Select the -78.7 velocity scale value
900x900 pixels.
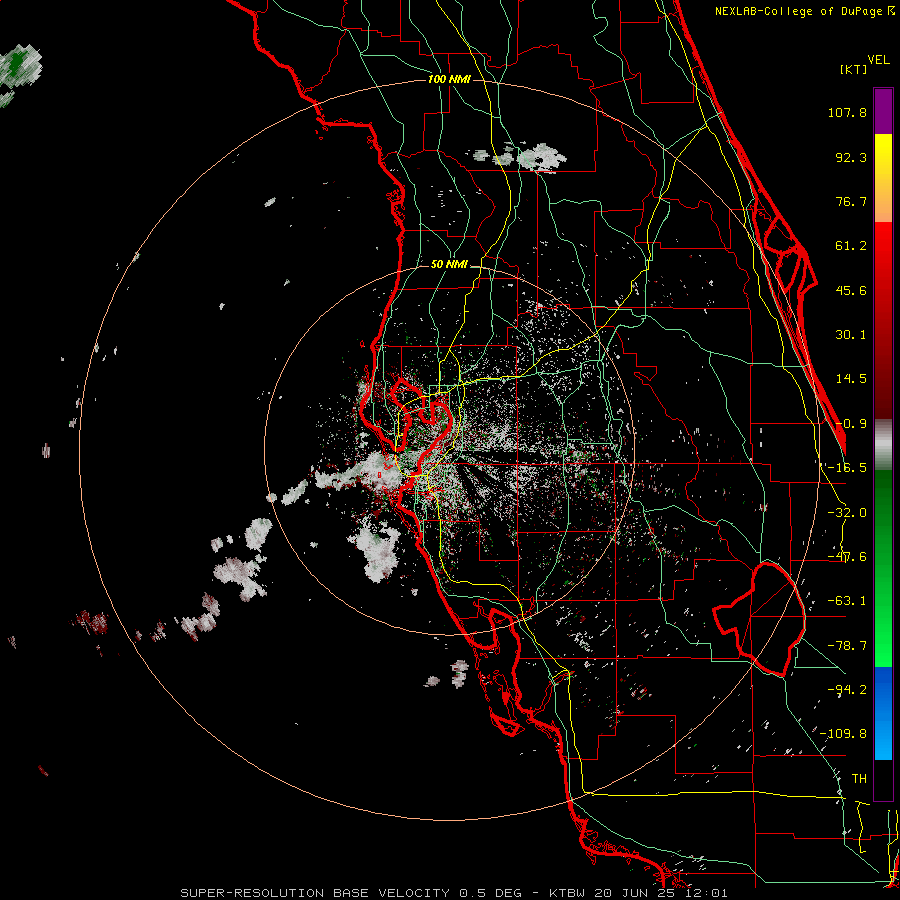[x=847, y=646]
